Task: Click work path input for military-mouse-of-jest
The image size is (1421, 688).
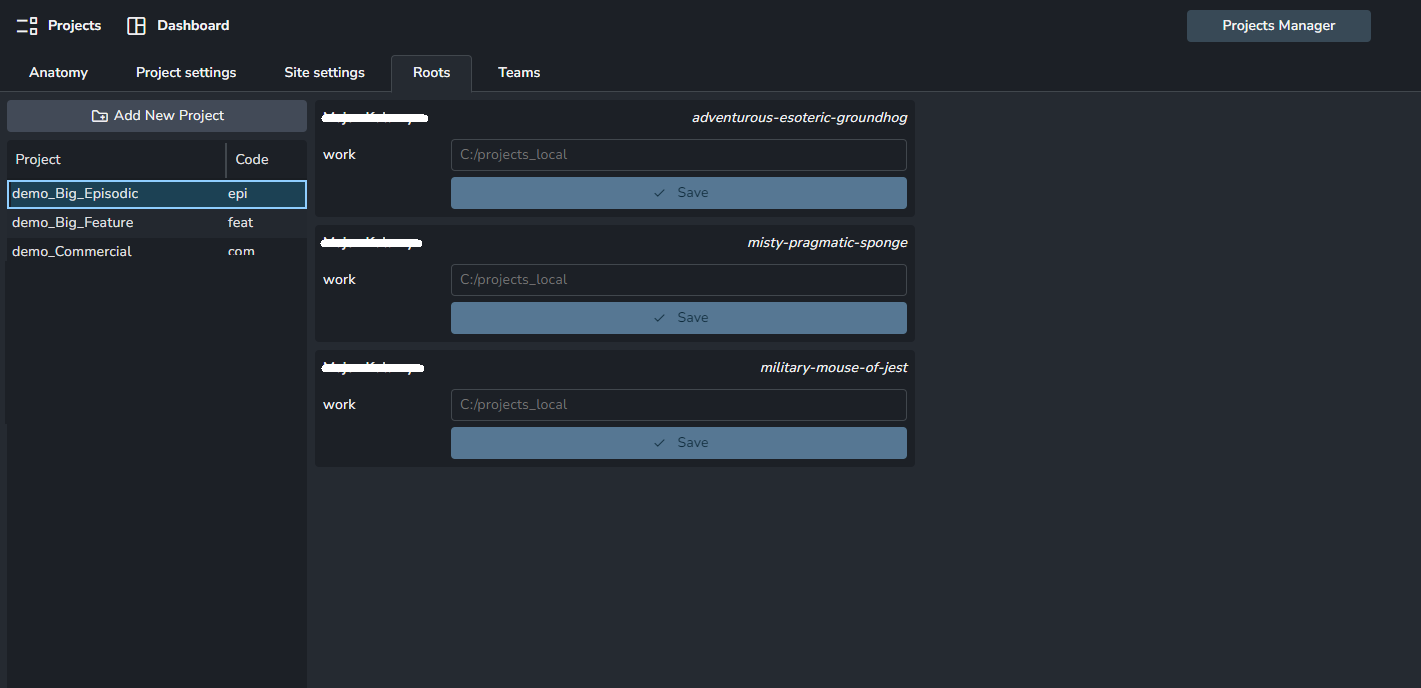Action: point(678,405)
